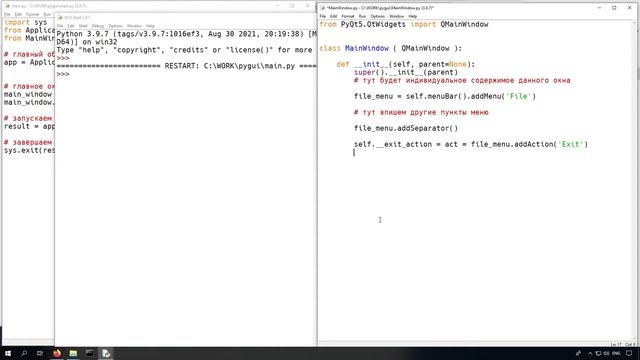
Task: Open Task View from the taskbar
Action: coord(40,353)
